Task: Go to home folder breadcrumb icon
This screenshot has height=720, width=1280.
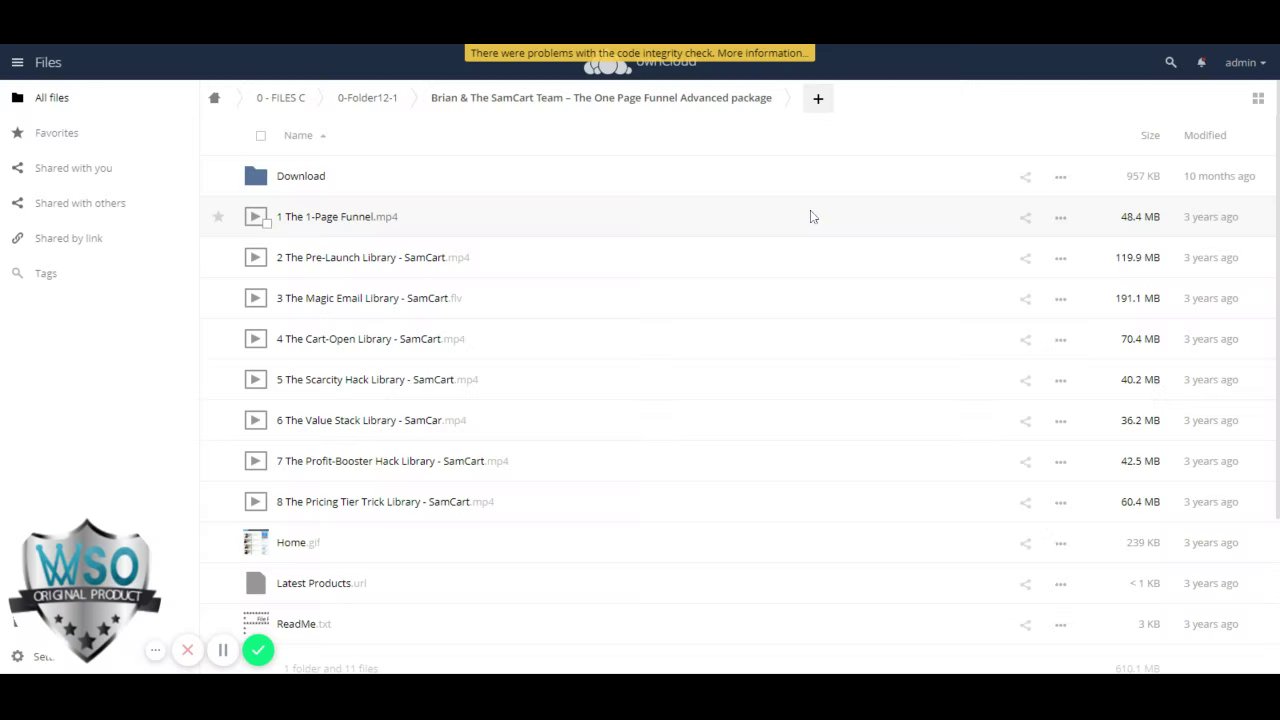Action: [214, 98]
